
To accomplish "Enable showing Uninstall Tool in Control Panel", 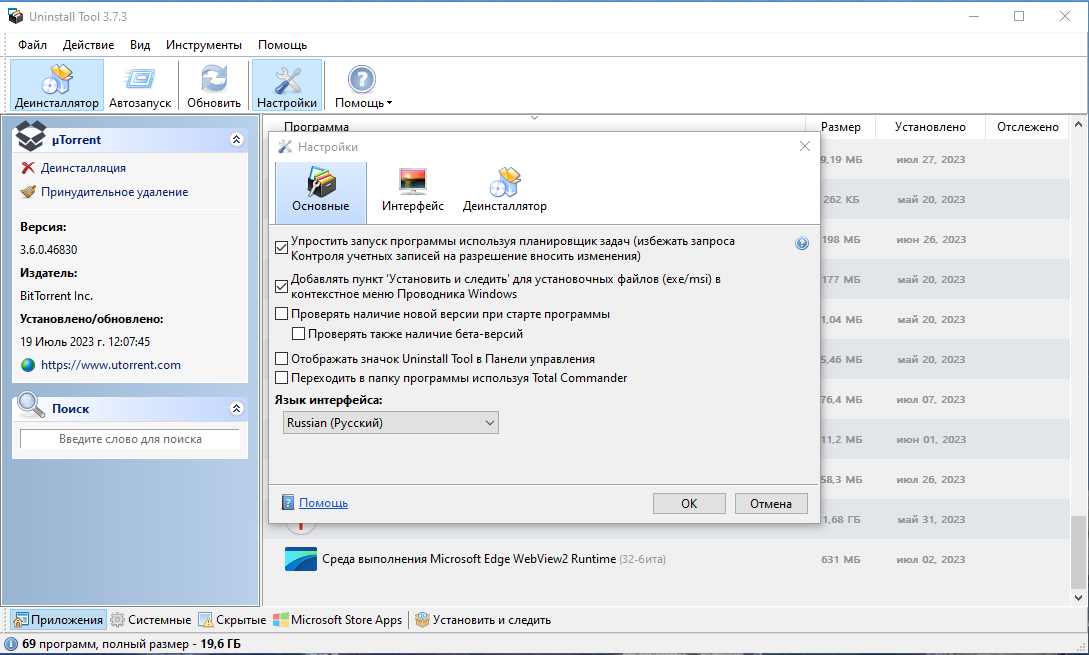I will (x=281, y=359).
